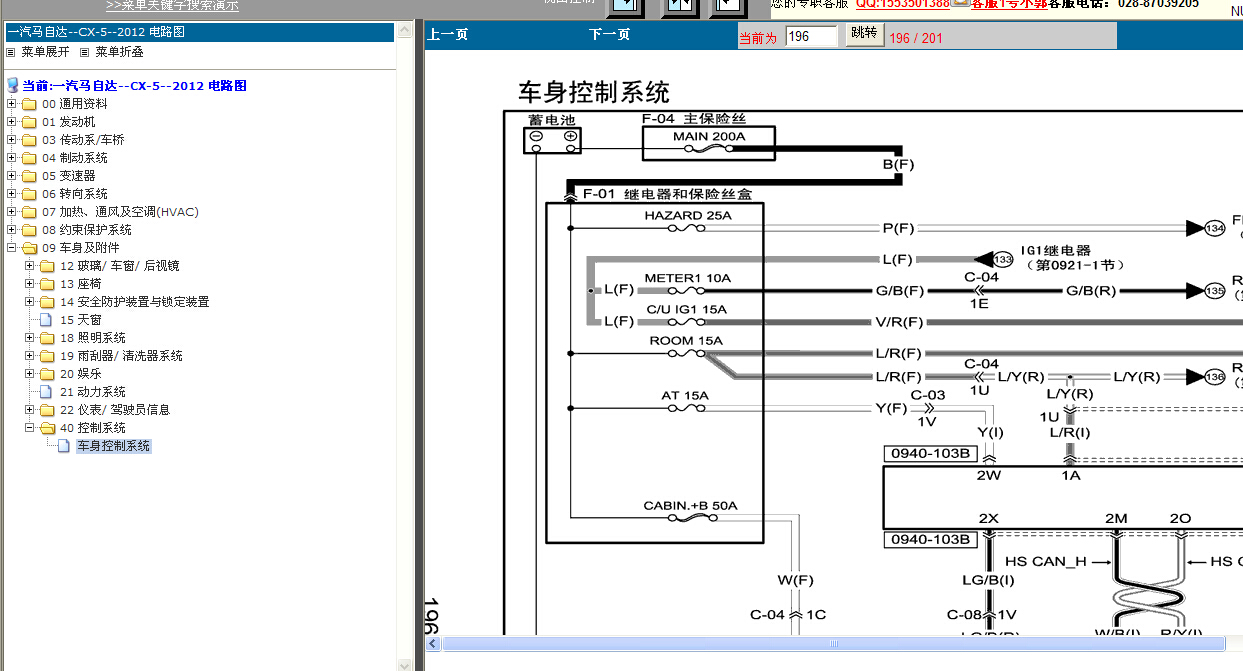Open the QQ:1553501388 contact link
Screen dimensions: 1243x671
(902, 4)
